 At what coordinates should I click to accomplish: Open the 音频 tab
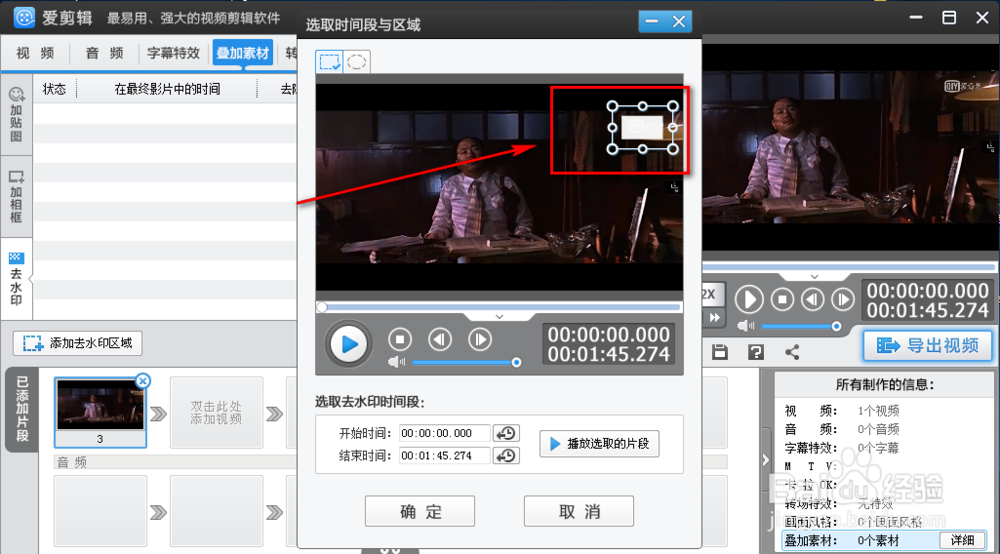click(x=104, y=53)
